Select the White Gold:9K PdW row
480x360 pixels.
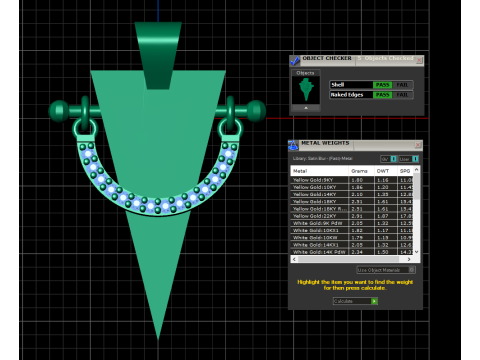352,223
